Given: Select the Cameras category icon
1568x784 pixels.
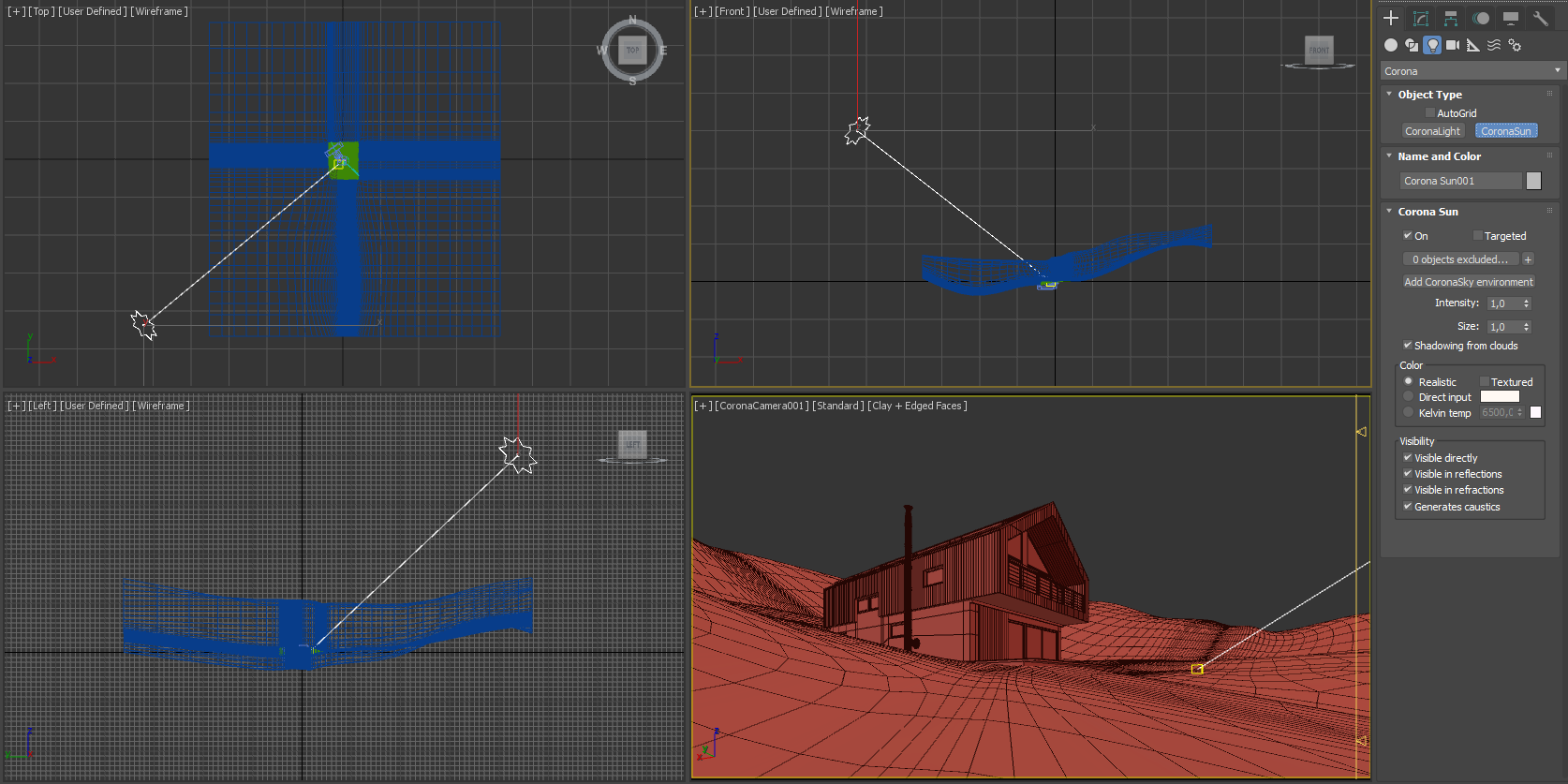Looking at the screenshot, I should tap(1453, 45).
